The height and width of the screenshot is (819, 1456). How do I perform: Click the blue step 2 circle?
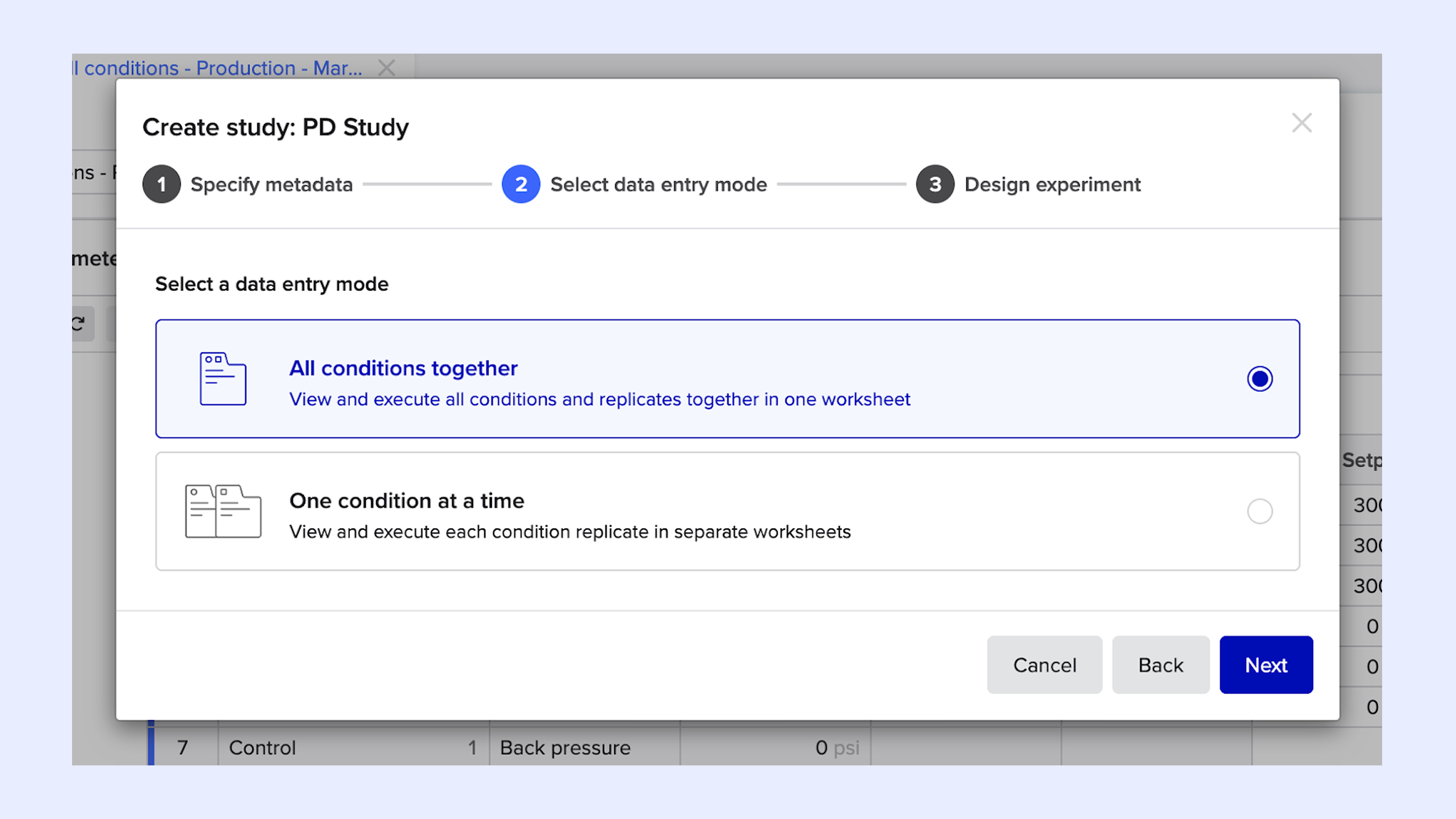(x=520, y=184)
